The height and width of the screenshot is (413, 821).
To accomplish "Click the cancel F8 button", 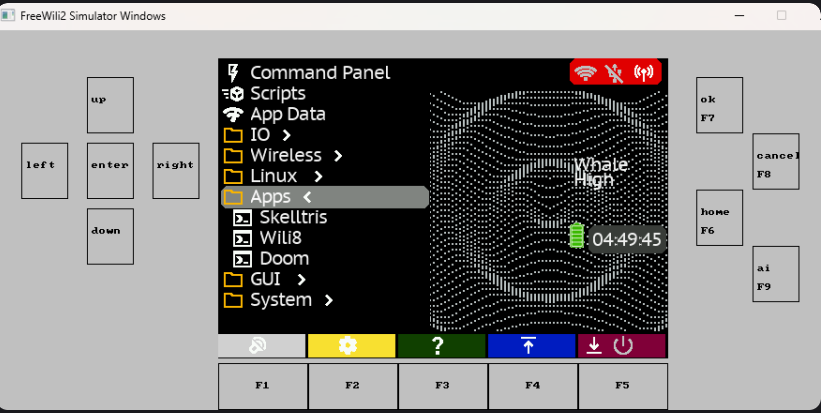I will [776, 161].
